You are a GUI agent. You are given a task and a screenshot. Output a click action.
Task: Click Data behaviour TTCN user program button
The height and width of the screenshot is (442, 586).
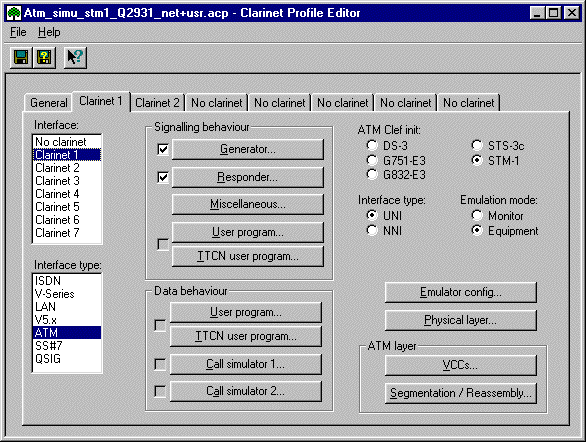coord(246,336)
